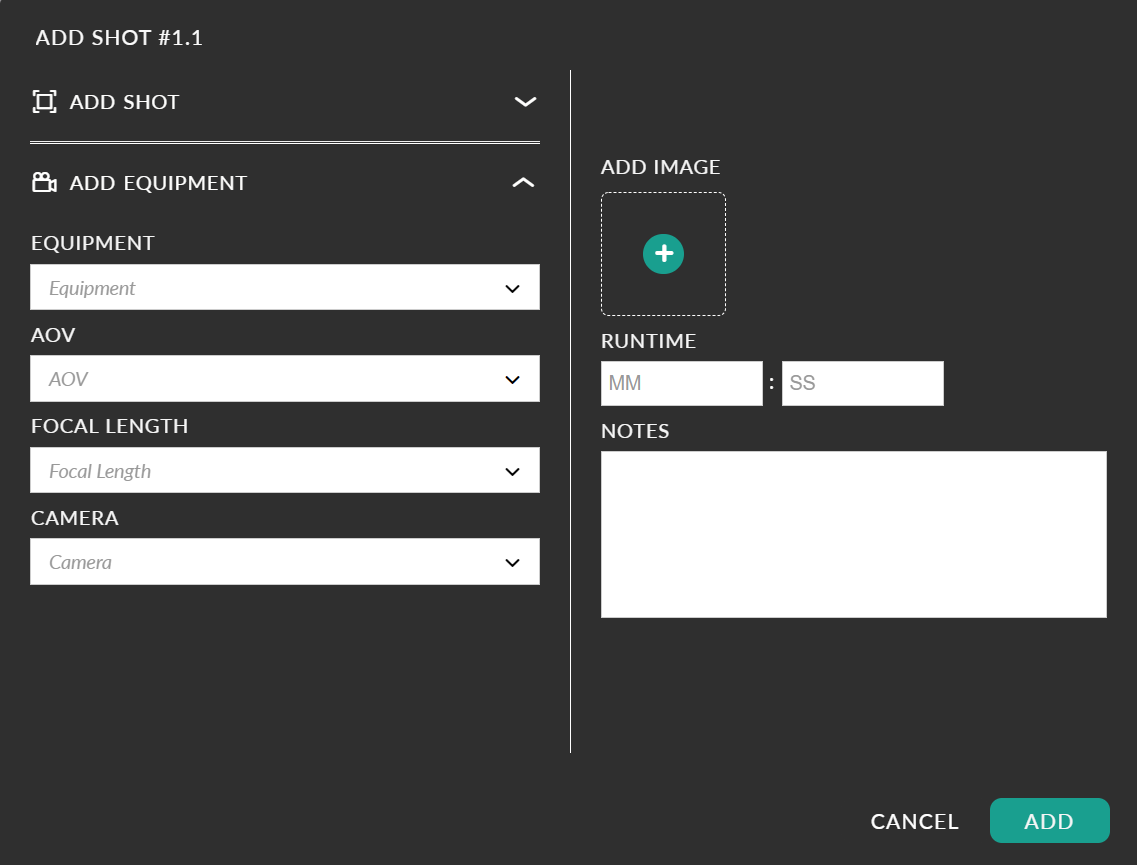
Task: Select the Equipment combo box field
Action: click(285, 287)
